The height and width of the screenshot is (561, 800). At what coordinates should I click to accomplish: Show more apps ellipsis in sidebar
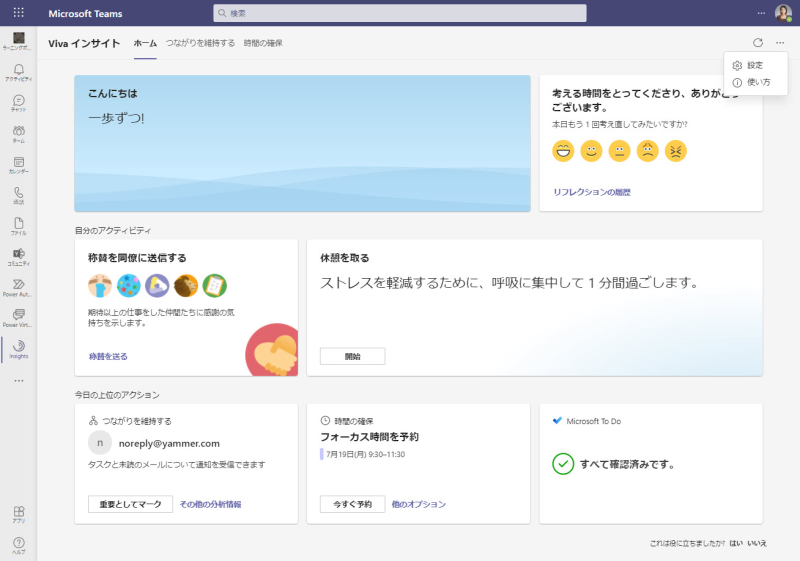click(x=19, y=380)
